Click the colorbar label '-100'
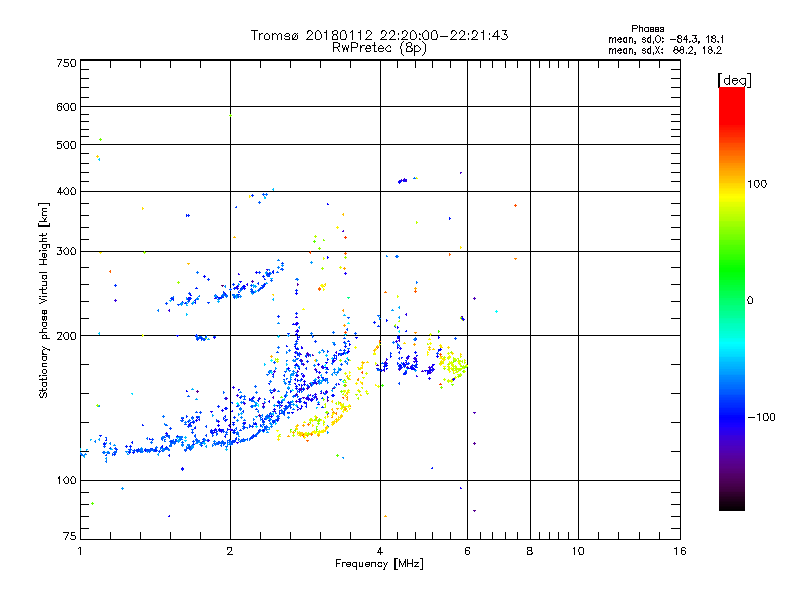The height and width of the screenshot is (600, 800). coord(761,417)
